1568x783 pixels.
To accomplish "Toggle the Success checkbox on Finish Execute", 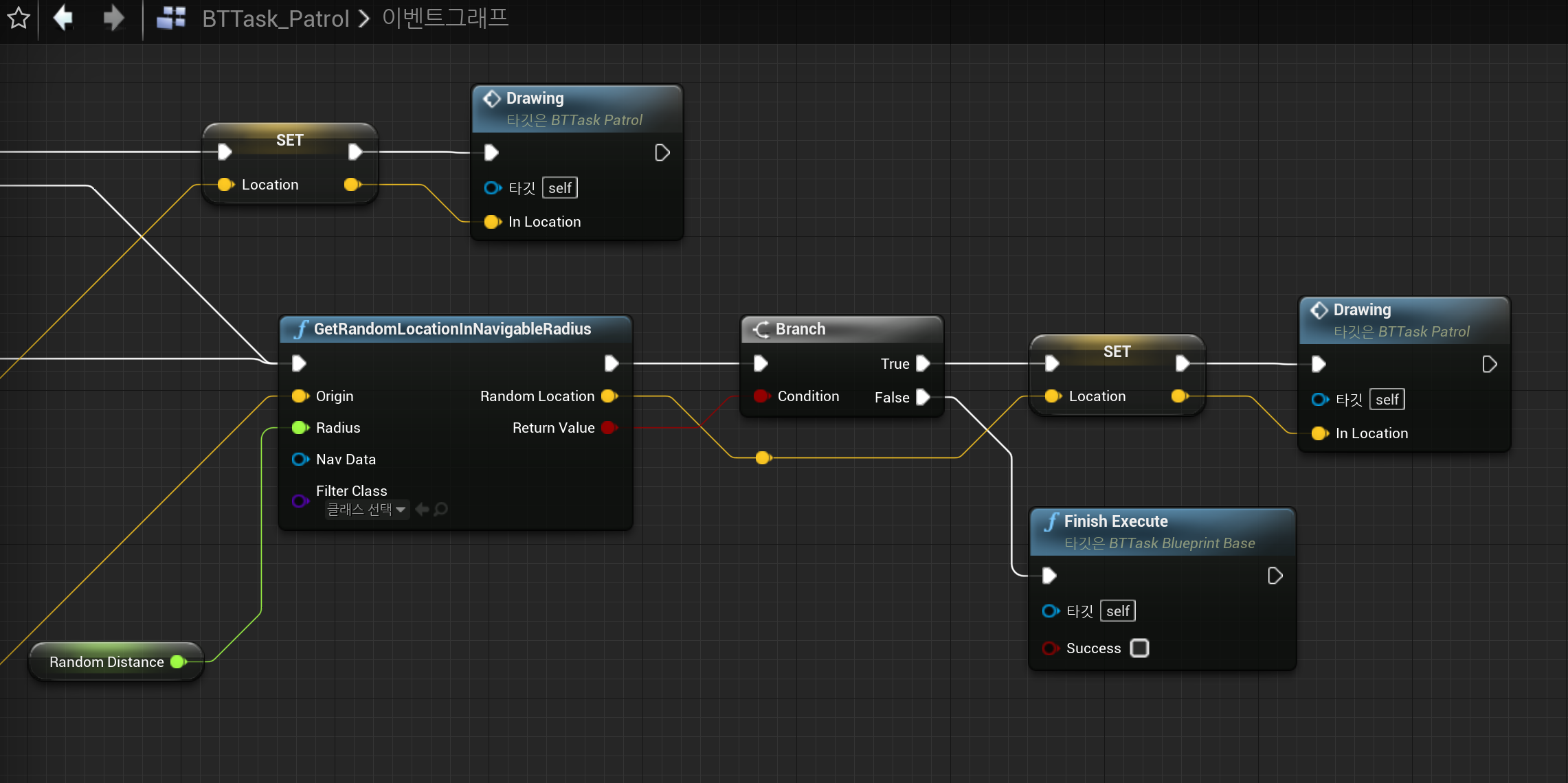I will pos(1139,648).
